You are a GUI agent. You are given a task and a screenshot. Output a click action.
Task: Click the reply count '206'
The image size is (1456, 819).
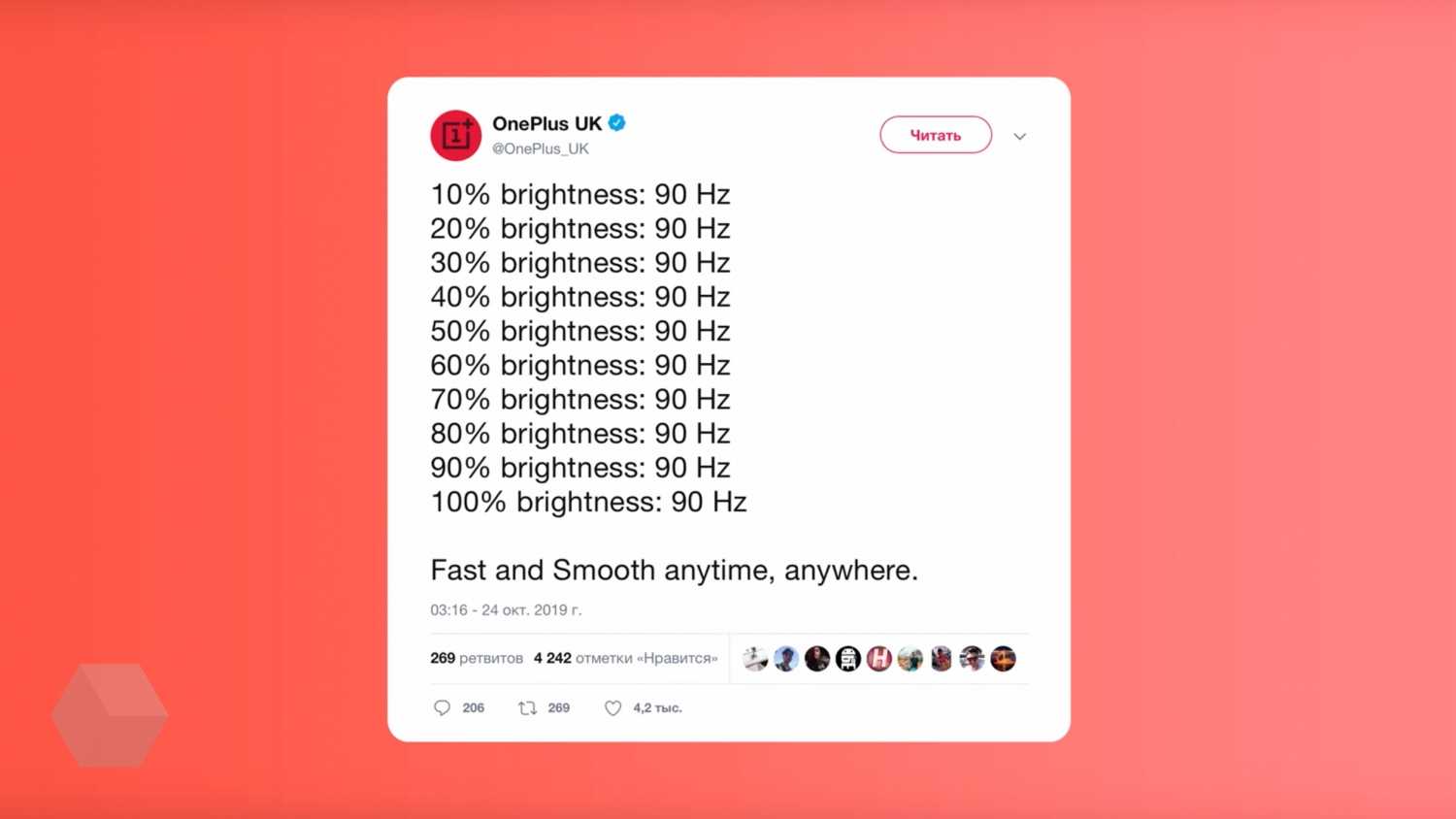point(474,708)
